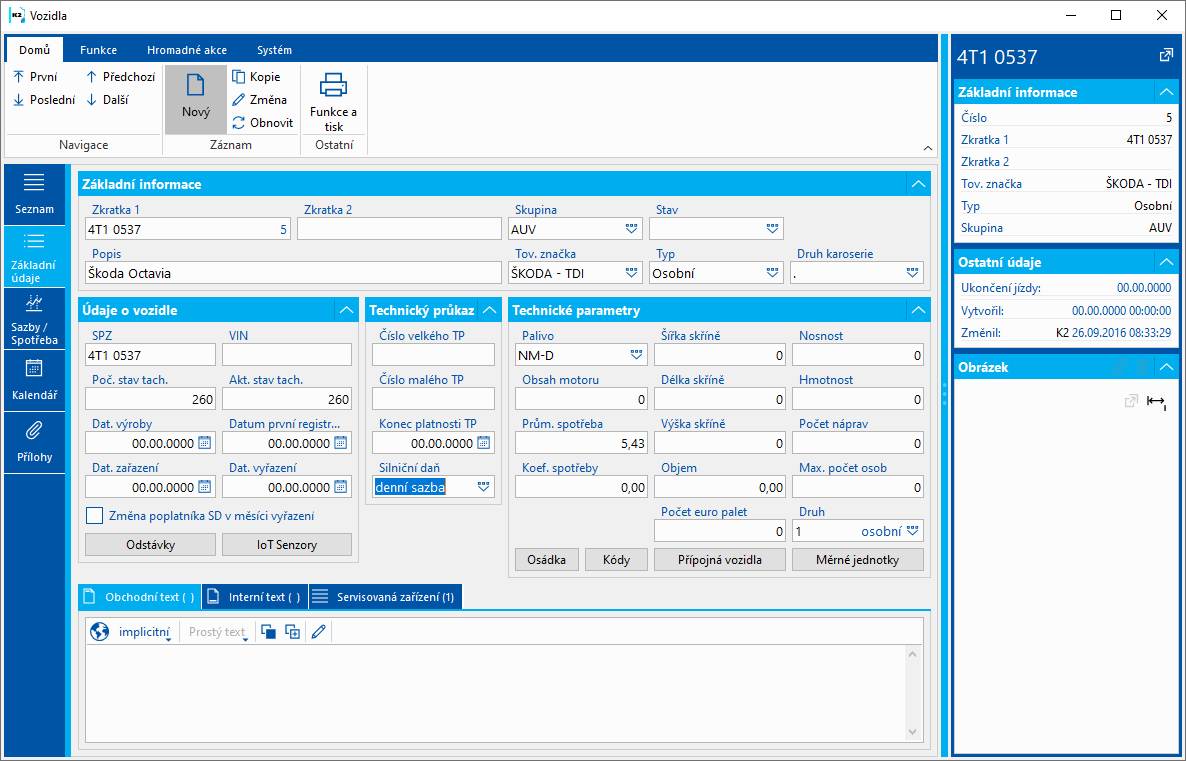Open the Silniční daň dropdown
Image resolution: width=1186 pixels, height=761 pixels.
pos(484,487)
